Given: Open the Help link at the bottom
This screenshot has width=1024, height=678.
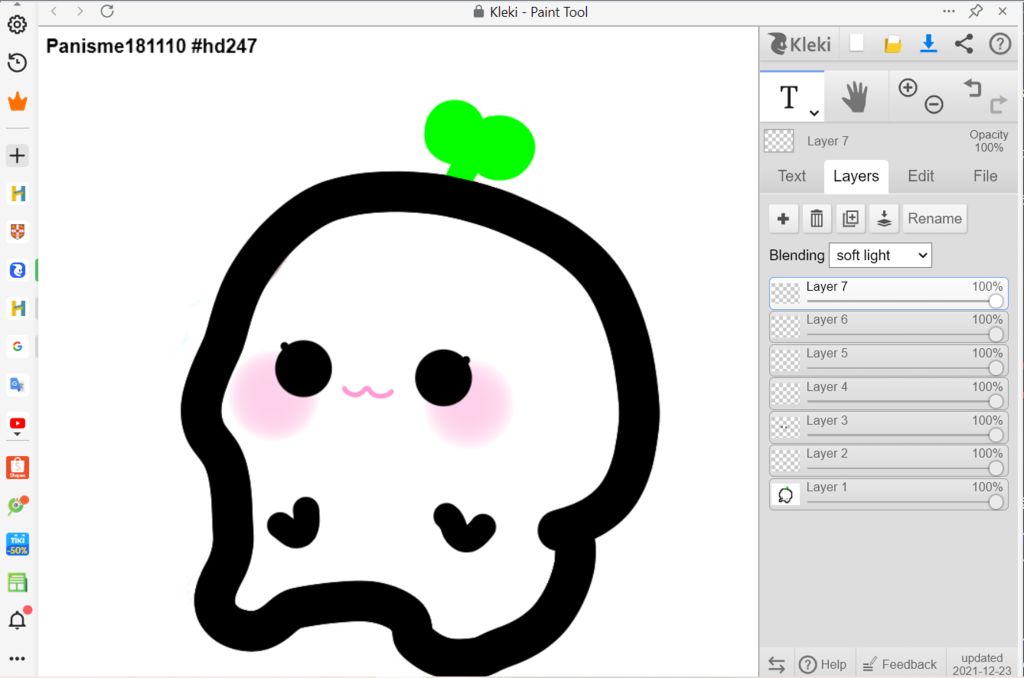Looking at the screenshot, I should pyautogui.click(x=823, y=664).
